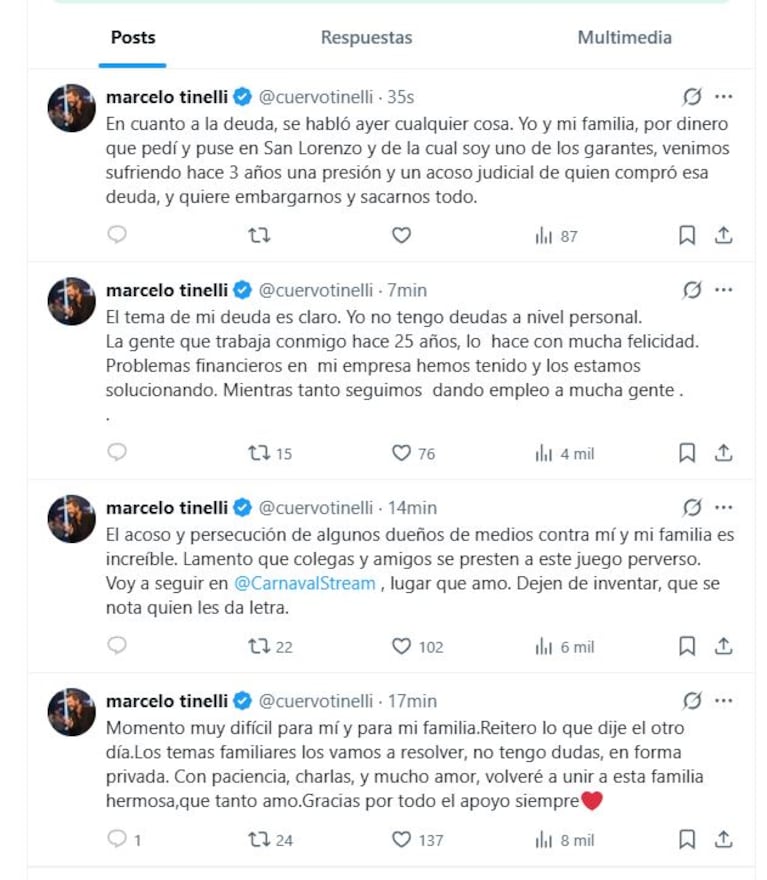
Task: Open the Multimedia tab
Action: tap(624, 37)
